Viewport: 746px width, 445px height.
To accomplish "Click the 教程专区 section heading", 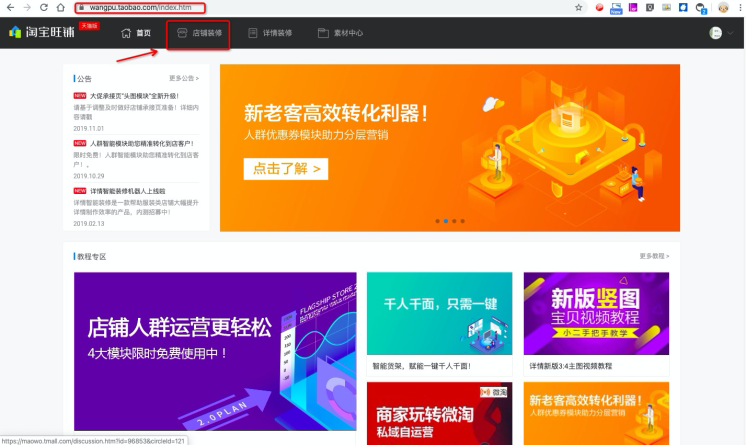I will pyautogui.click(x=91, y=257).
